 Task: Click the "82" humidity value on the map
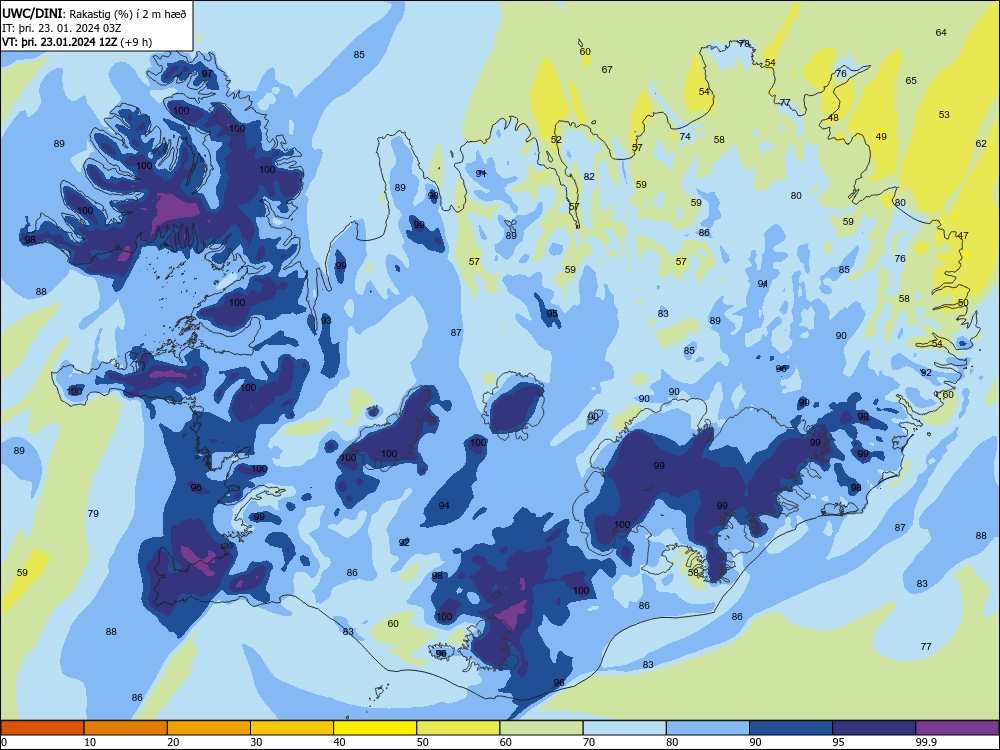[589, 177]
